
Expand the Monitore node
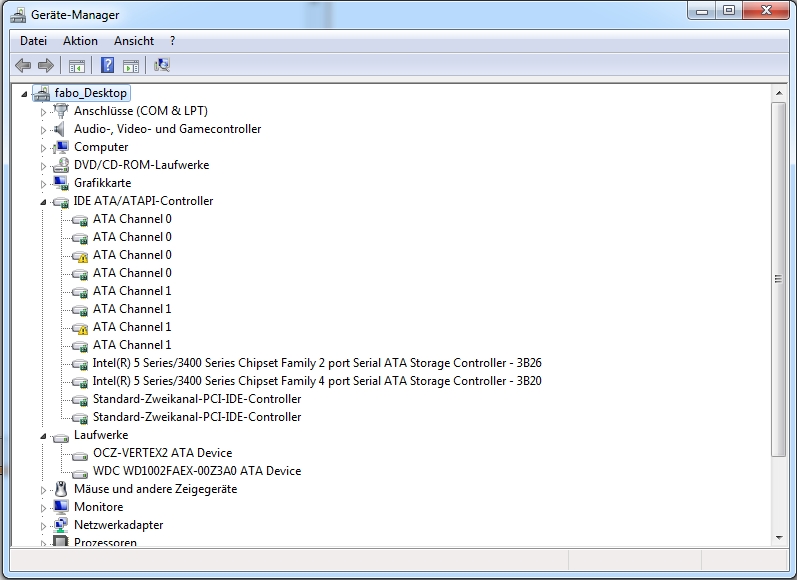pos(43,508)
